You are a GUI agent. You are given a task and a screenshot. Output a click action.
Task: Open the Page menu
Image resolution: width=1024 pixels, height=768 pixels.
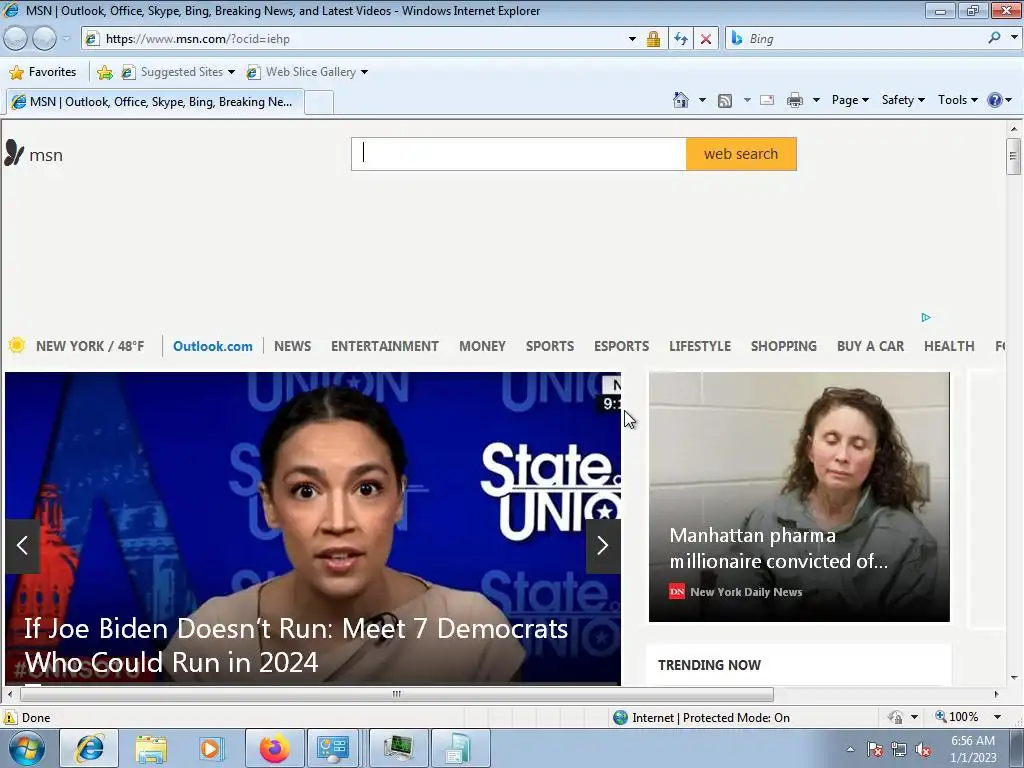[x=850, y=100]
